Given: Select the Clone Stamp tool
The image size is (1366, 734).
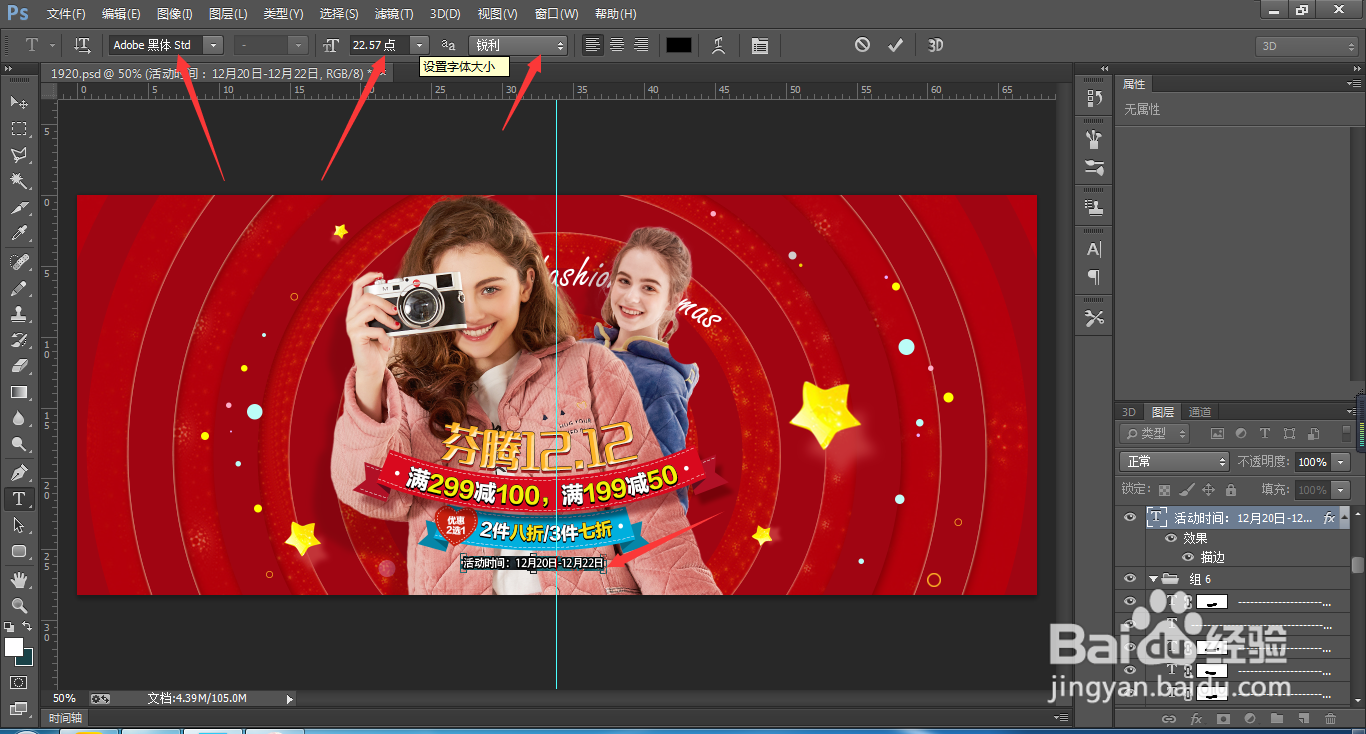Looking at the screenshot, I should pyautogui.click(x=18, y=314).
